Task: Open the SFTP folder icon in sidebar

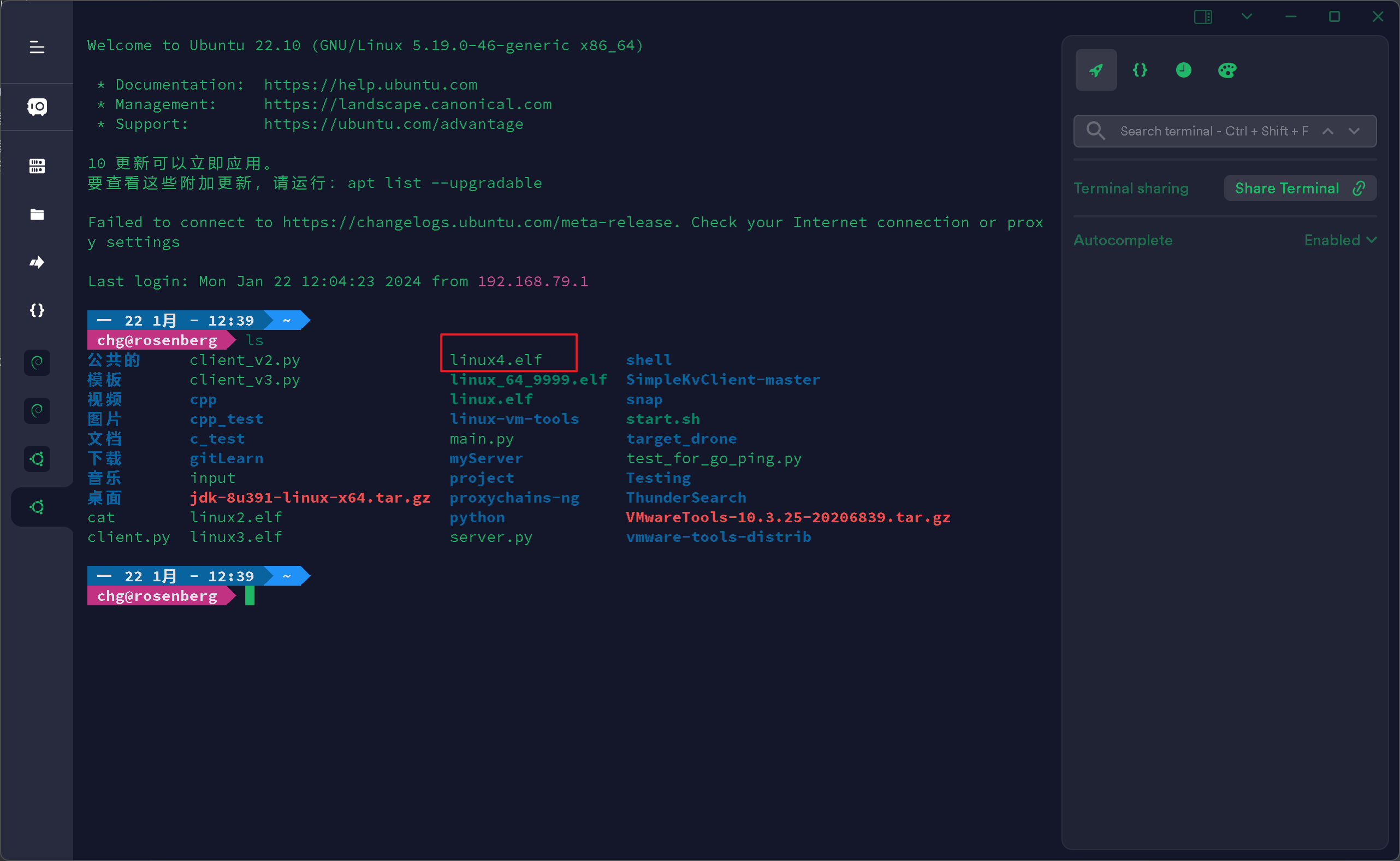Action: (x=37, y=214)
